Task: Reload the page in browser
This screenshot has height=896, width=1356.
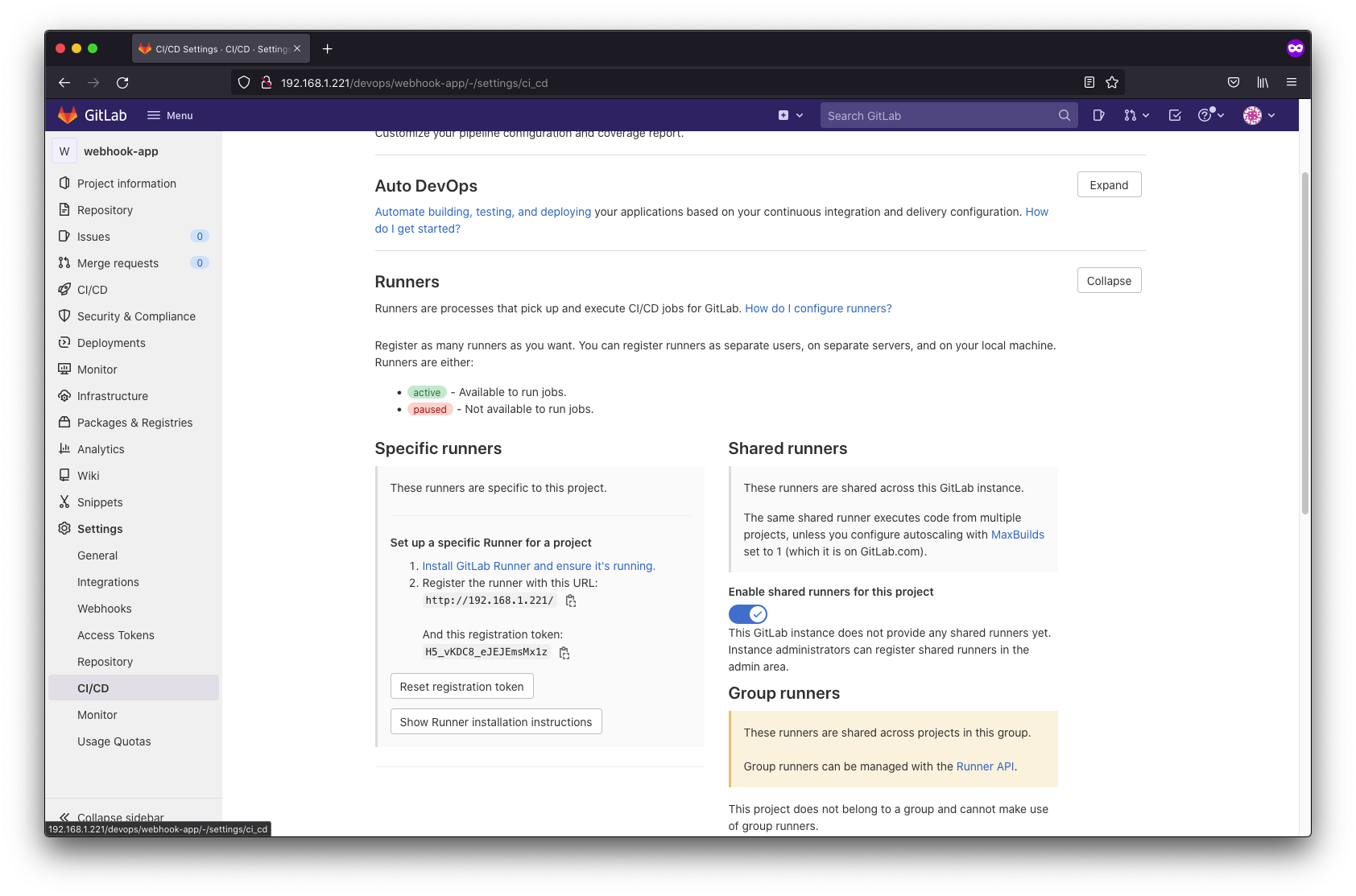Action: click(x=122, y=82)
